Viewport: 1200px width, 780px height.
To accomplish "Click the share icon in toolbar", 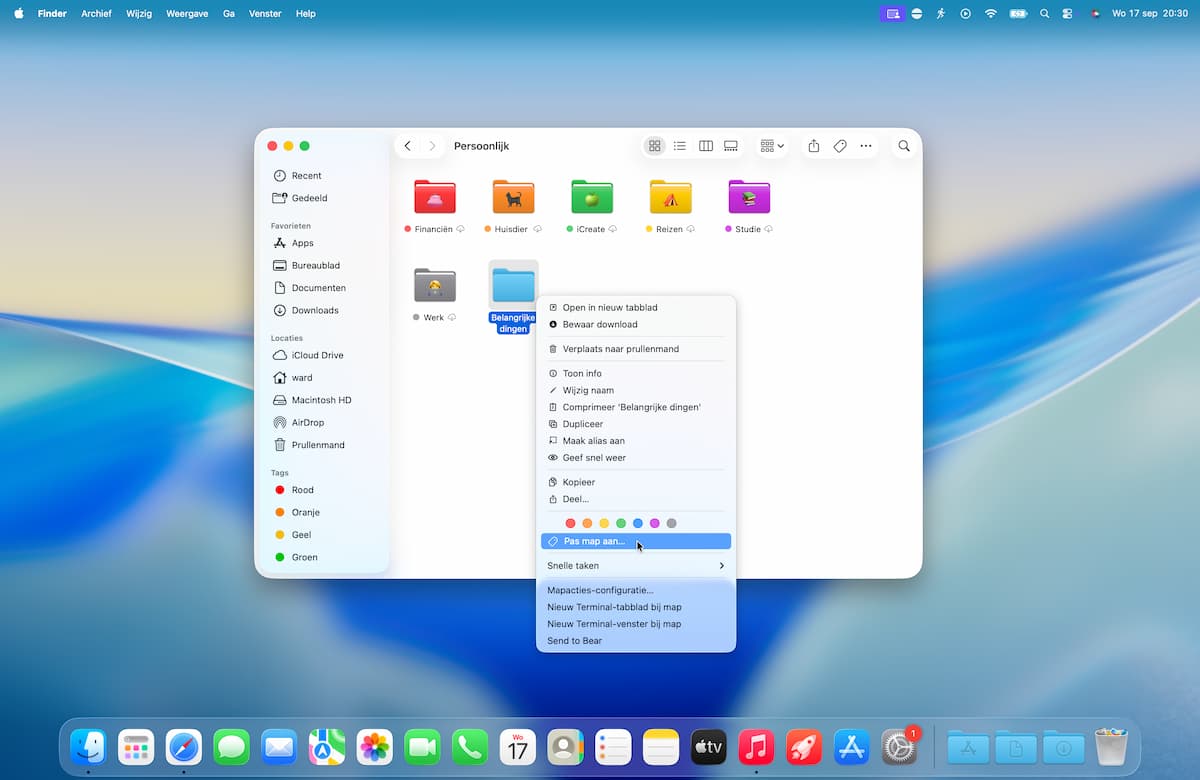I will 814,146.
